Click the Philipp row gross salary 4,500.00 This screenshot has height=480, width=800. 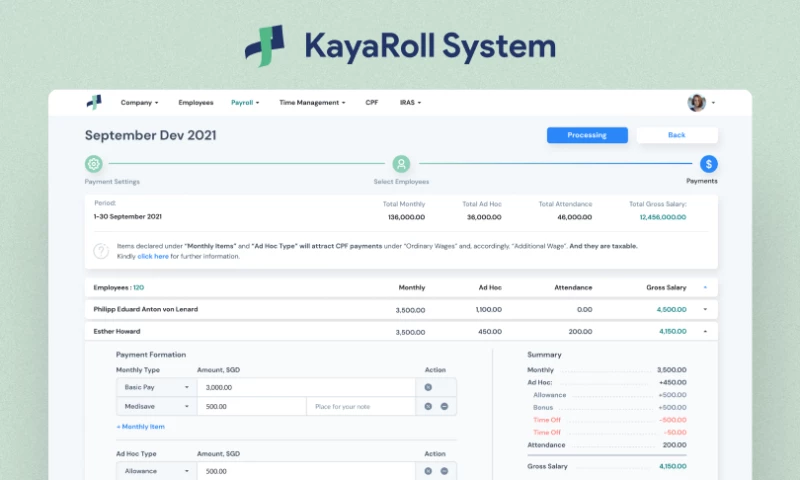coord(671,310)
